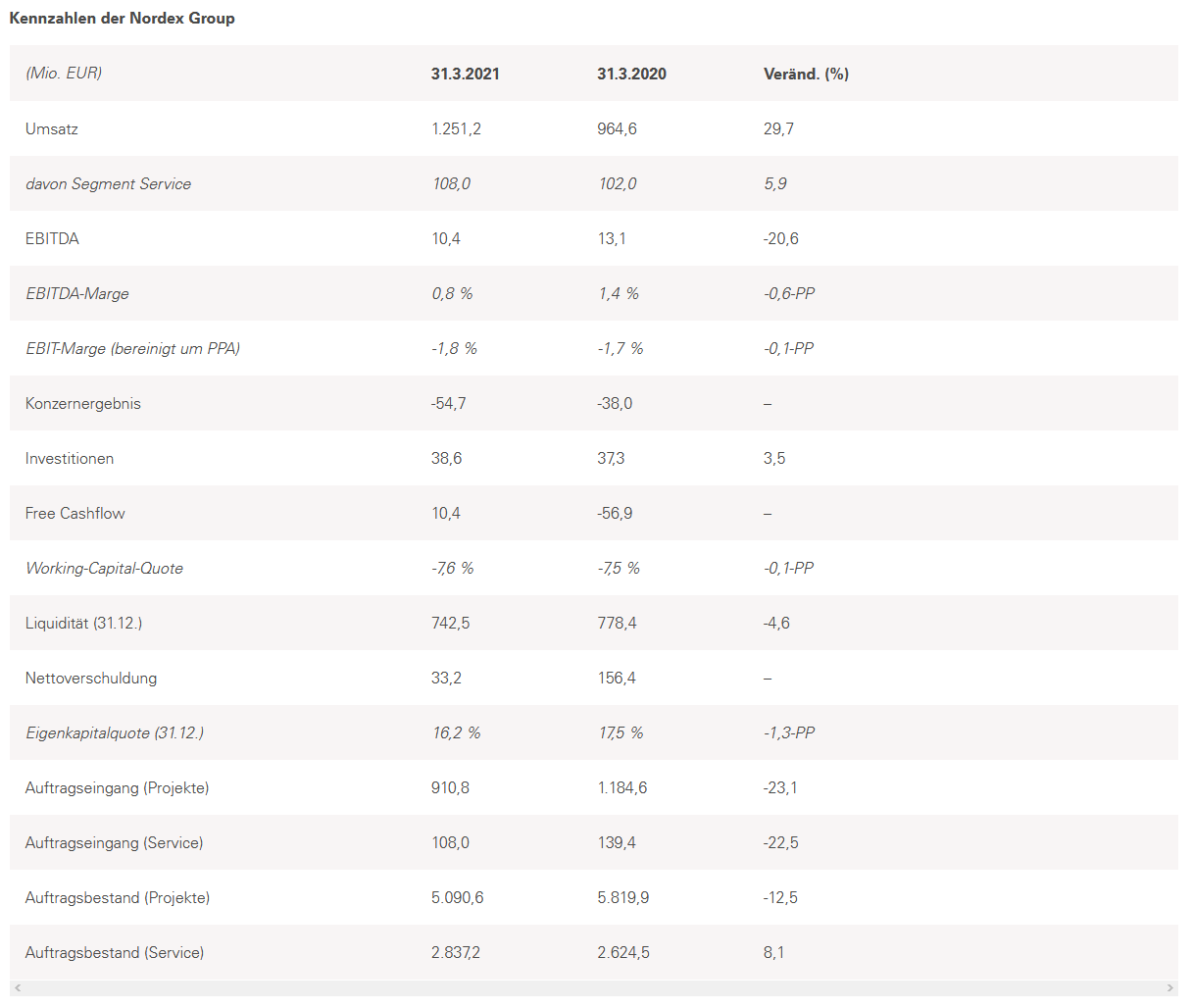Select the Nettoverschuldung row label
Screen dimensions: 1192x1008
pos(91,678)
